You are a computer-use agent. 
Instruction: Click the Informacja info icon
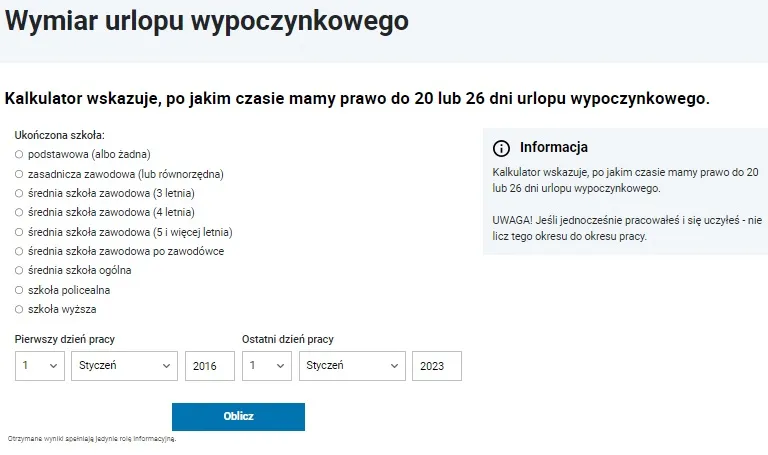[x=502, y=149]
